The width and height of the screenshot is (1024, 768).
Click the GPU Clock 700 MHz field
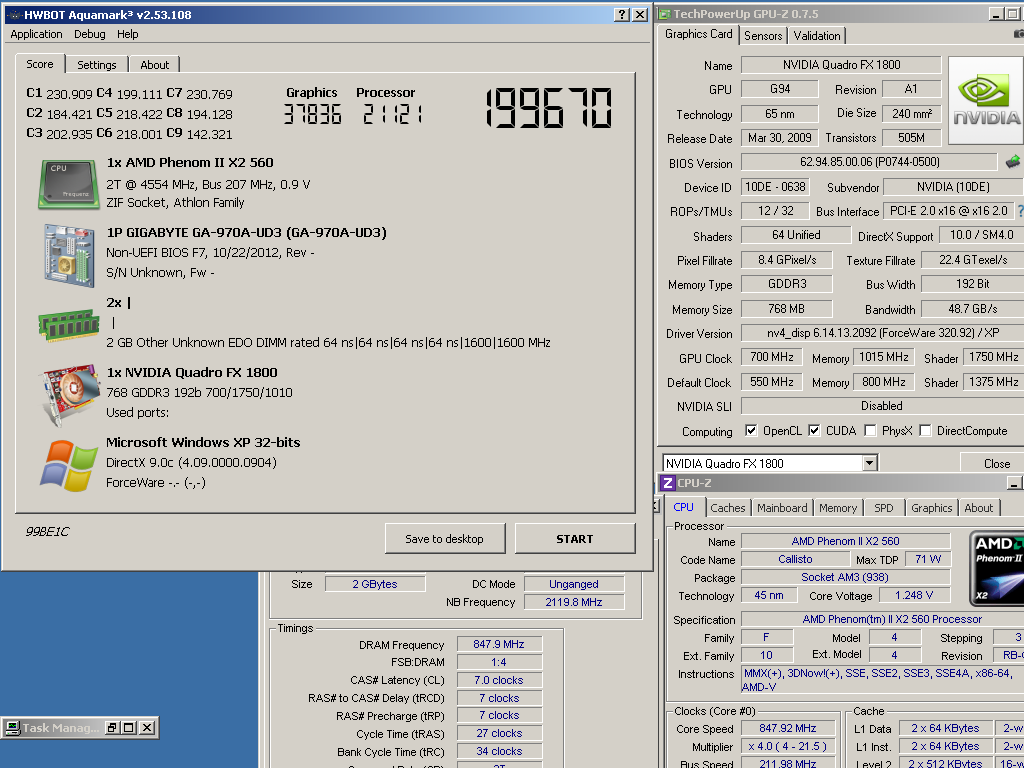click(x=771, y=357)
